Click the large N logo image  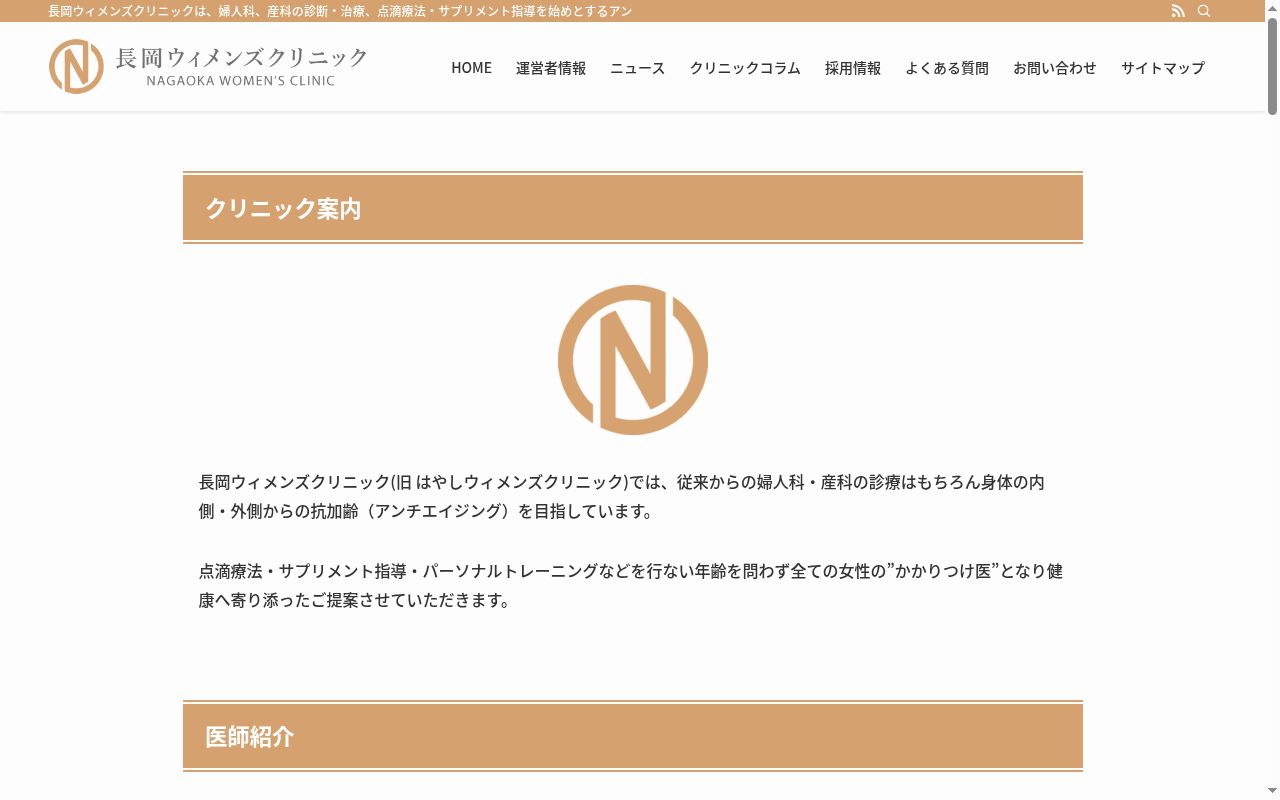[633, 360]
